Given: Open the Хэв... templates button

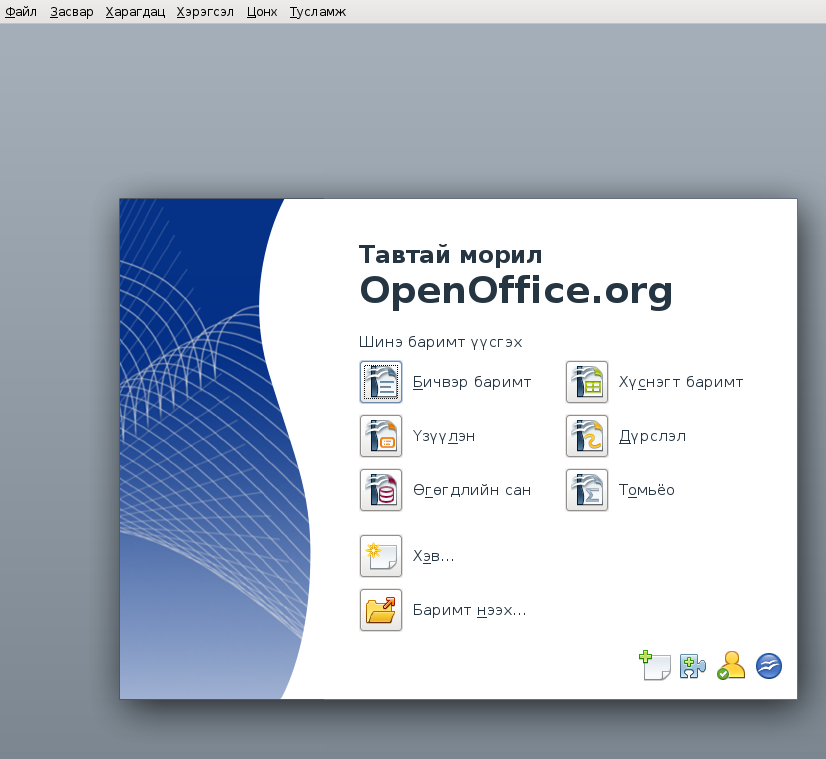Looking at the screenshot, I should click(x=381, y=556).
